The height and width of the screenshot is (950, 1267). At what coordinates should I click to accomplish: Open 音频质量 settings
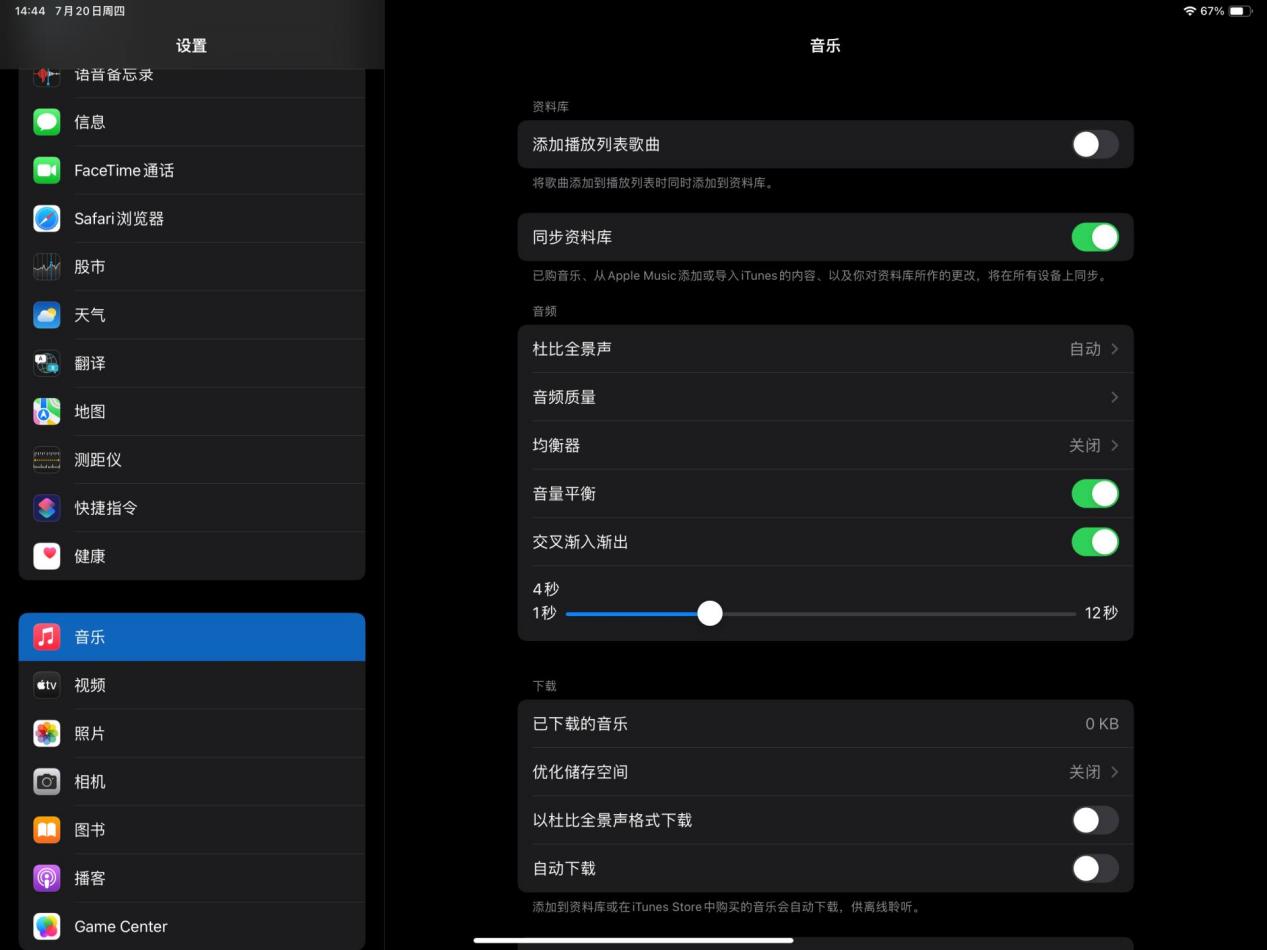825,396
